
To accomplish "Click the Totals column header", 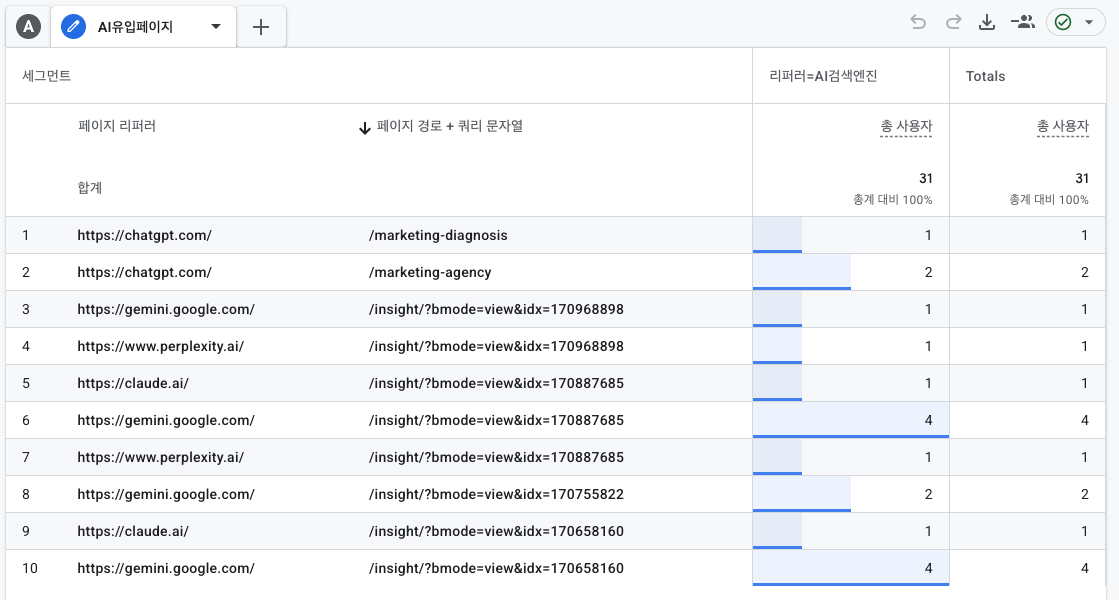I will coord(986,76).
